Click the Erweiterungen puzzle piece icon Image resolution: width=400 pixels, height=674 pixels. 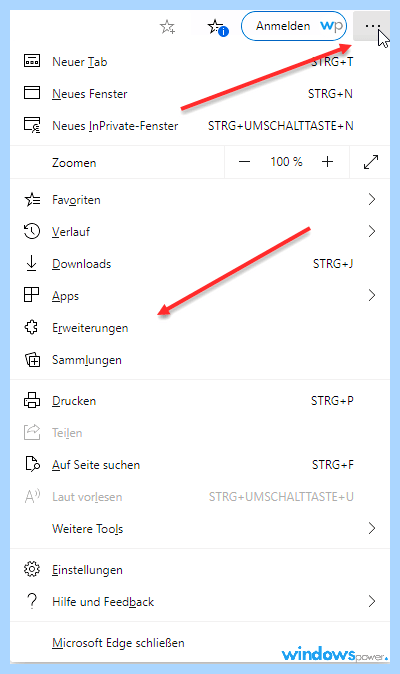[x=31, y=327]
